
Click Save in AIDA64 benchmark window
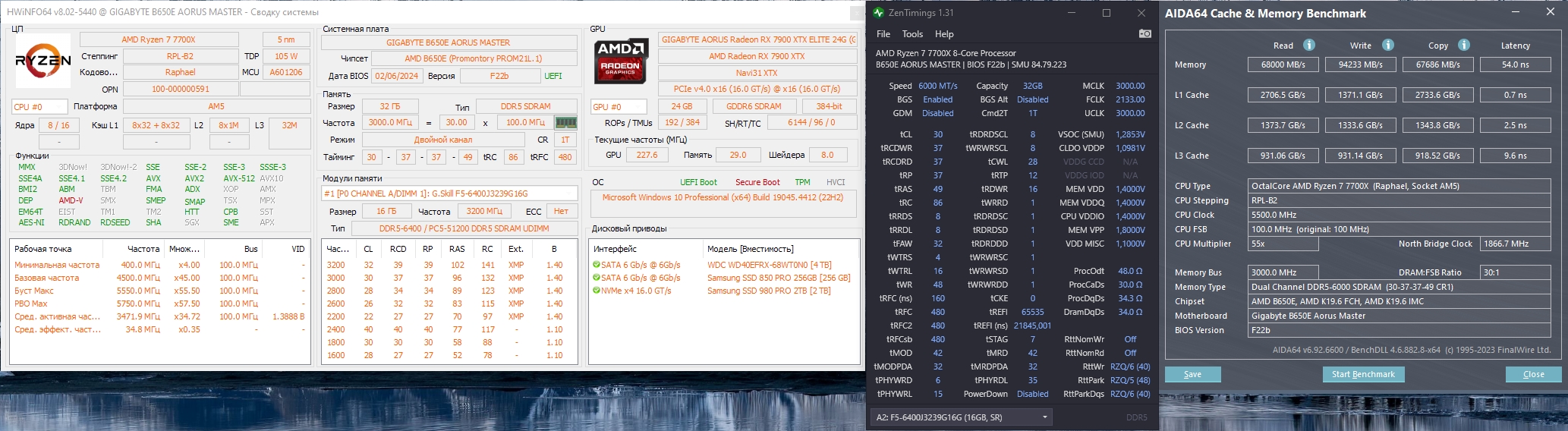[x=1192, y=374]
